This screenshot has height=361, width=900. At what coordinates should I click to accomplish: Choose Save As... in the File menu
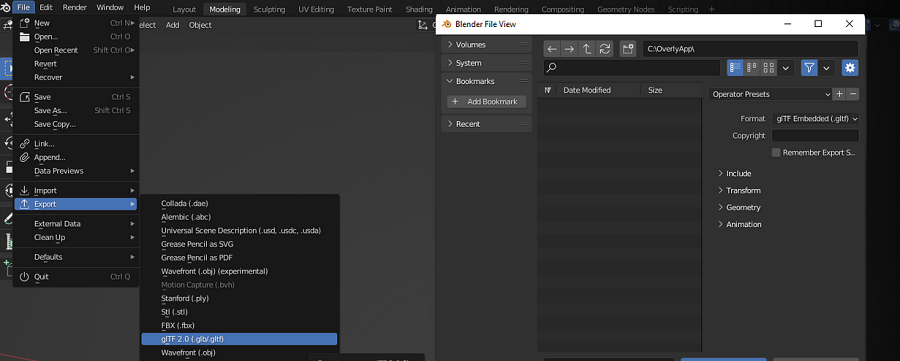click(x=75, y=111)
